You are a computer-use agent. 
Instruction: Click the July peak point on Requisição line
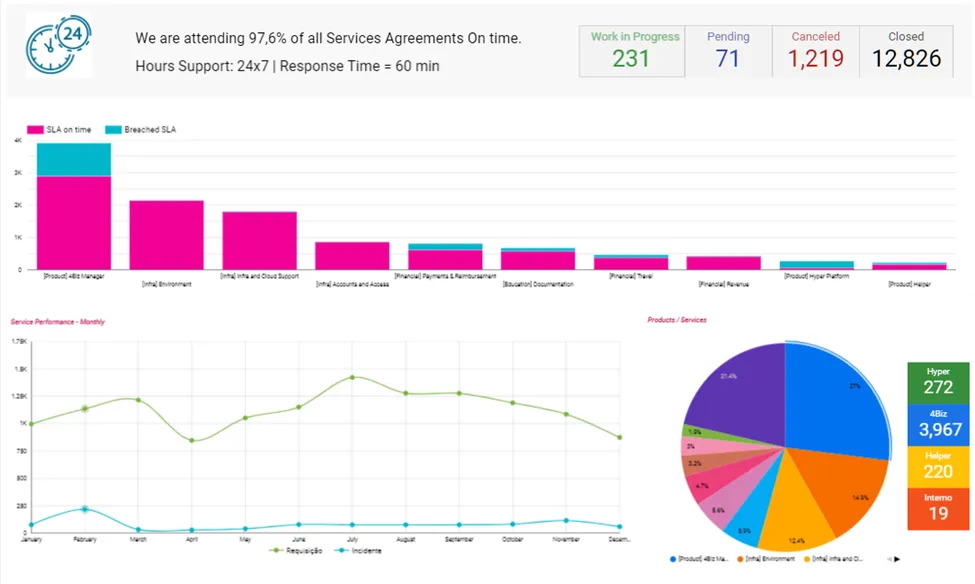(x=353, y=377)
